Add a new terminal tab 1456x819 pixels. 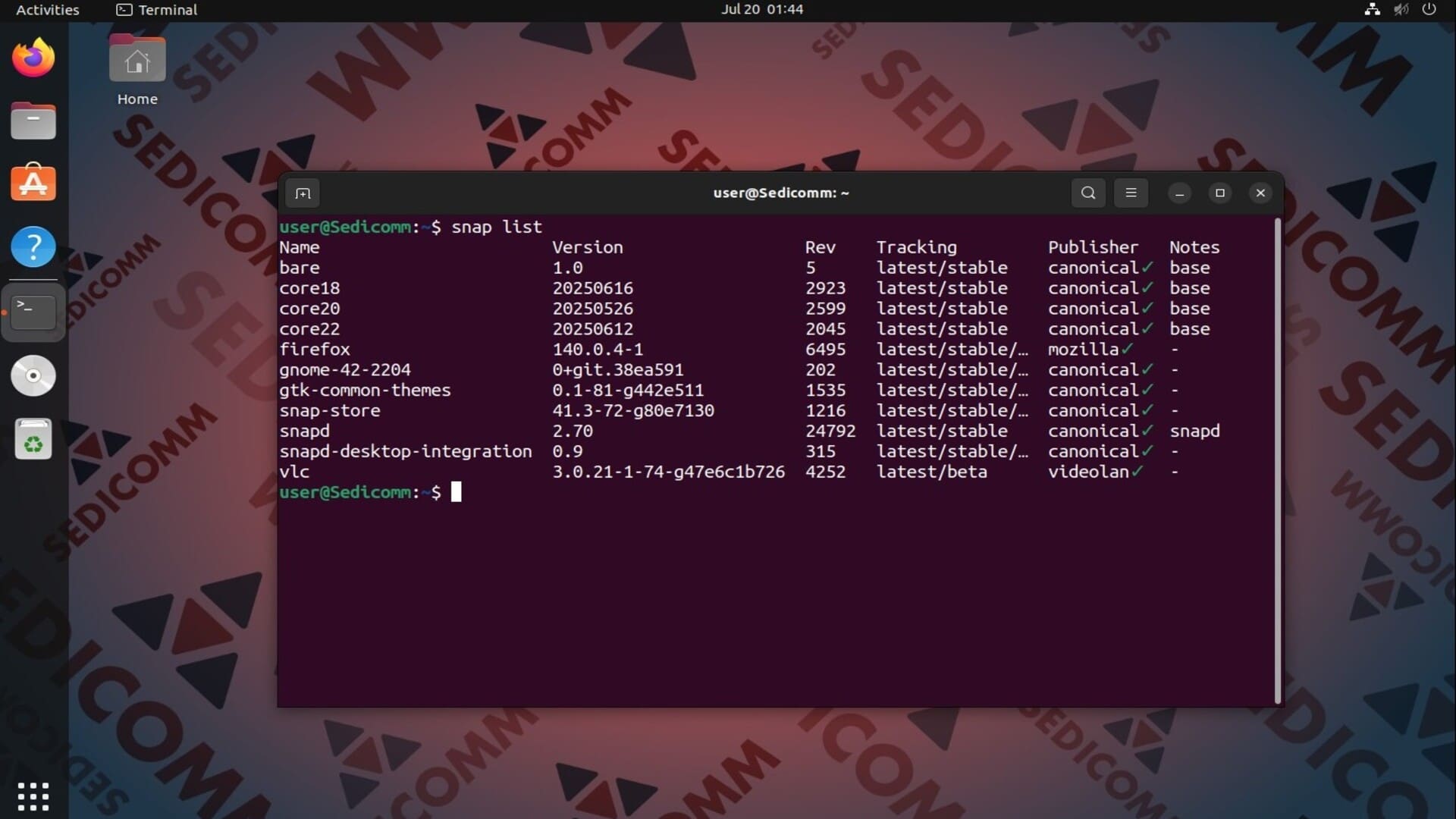(303, 193)
